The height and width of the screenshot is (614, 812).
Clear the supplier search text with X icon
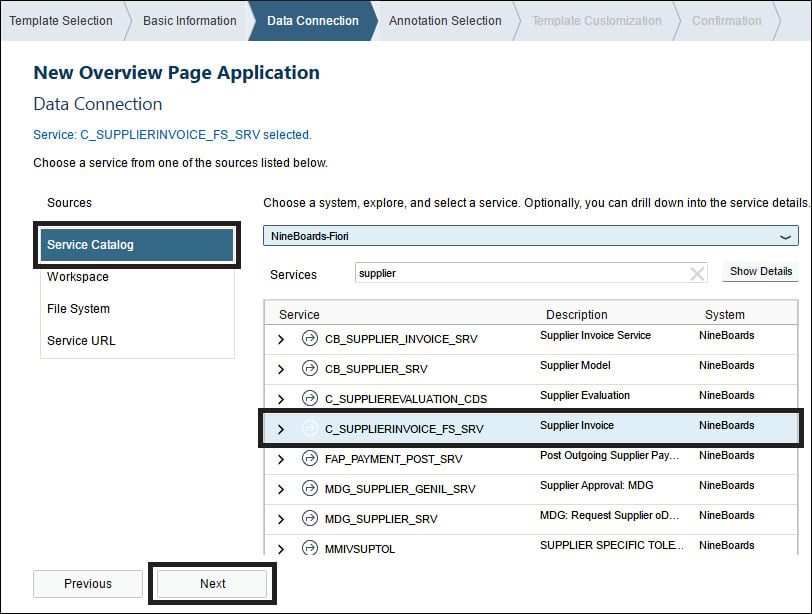[x=697, y=274]
